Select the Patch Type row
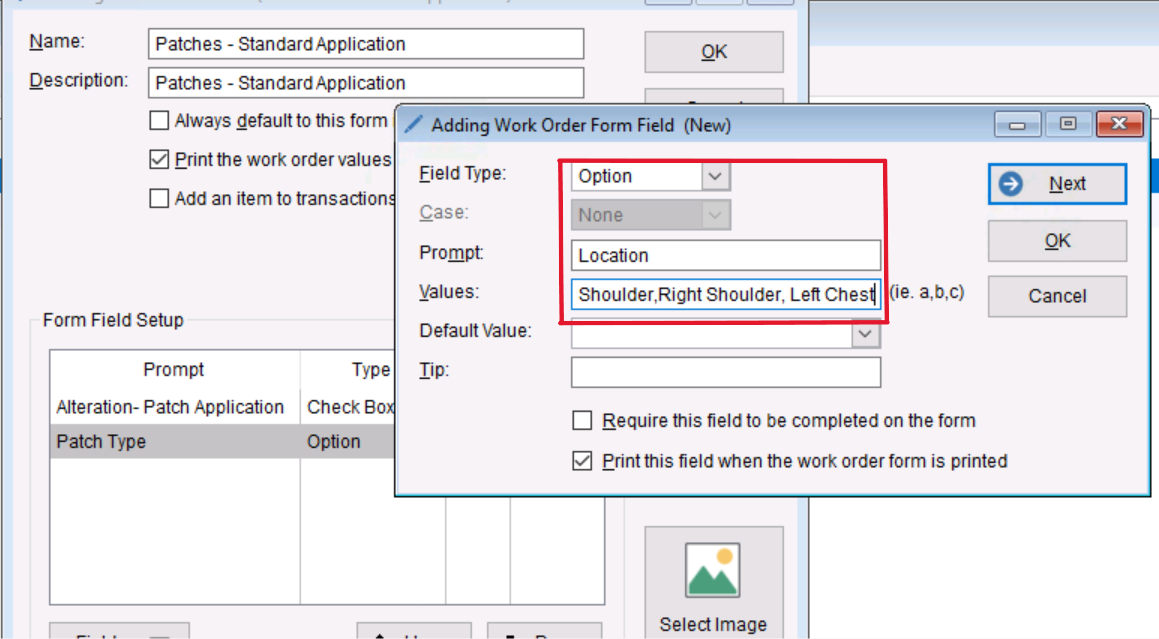Screen dimensions: 1159x639 click(x=175, y=442)
